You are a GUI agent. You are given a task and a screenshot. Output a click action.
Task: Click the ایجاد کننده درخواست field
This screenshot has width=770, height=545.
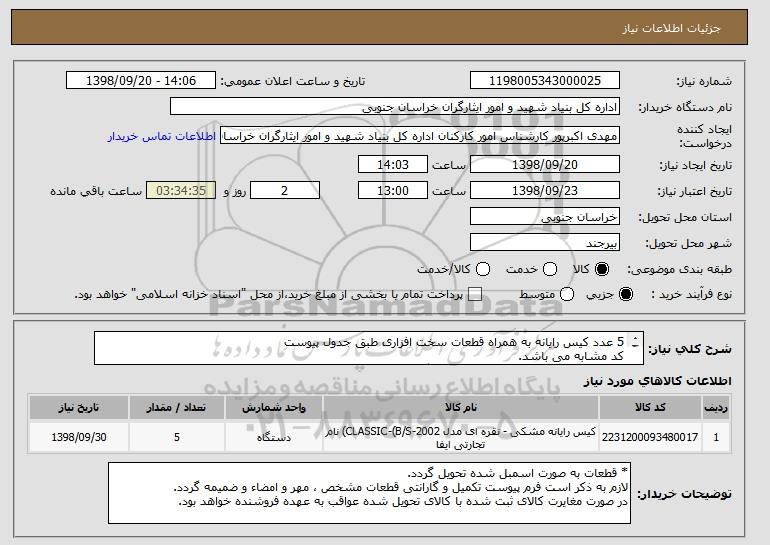[420, 136]
